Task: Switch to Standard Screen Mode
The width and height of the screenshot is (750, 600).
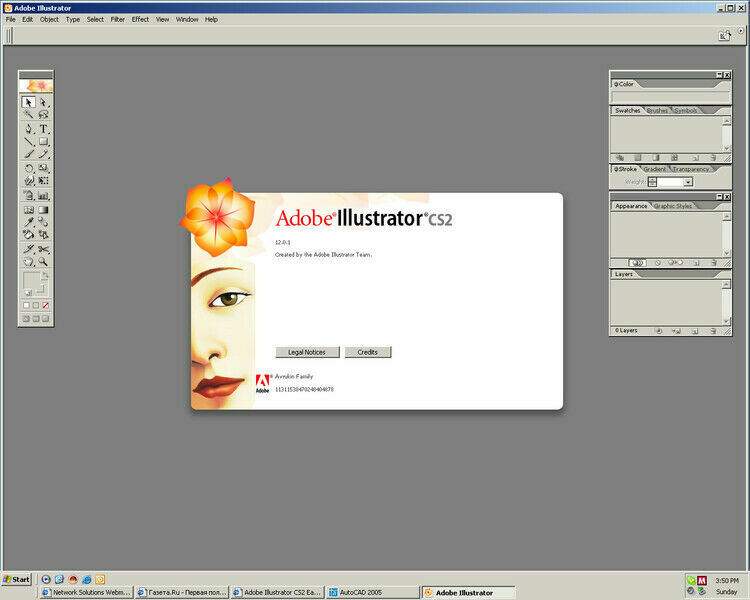Action: pyautogui.click(x=26, y=319)
